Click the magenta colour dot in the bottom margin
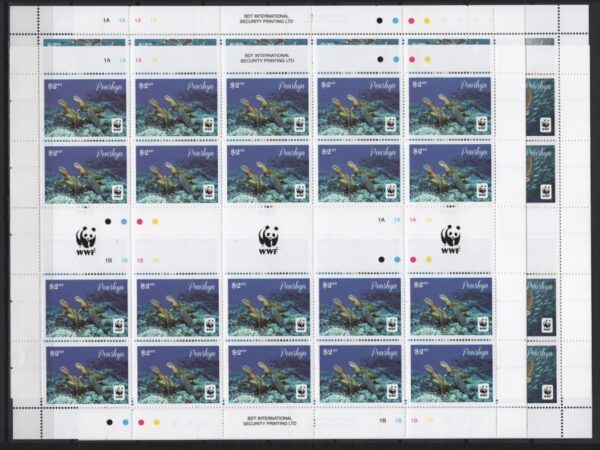This screenshot has width=600, height=450. [x=141, y=422]
